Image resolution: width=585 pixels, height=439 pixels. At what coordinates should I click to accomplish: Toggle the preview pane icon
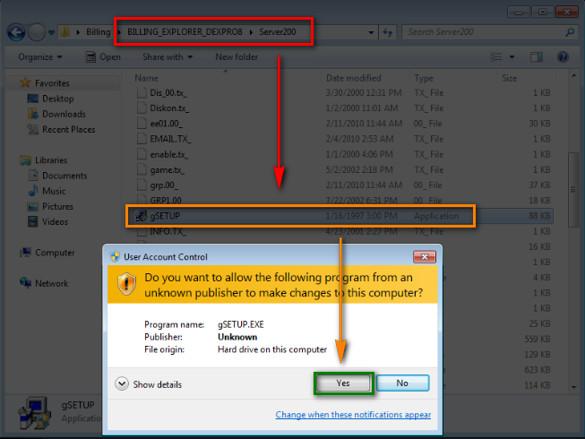point(536,57)
